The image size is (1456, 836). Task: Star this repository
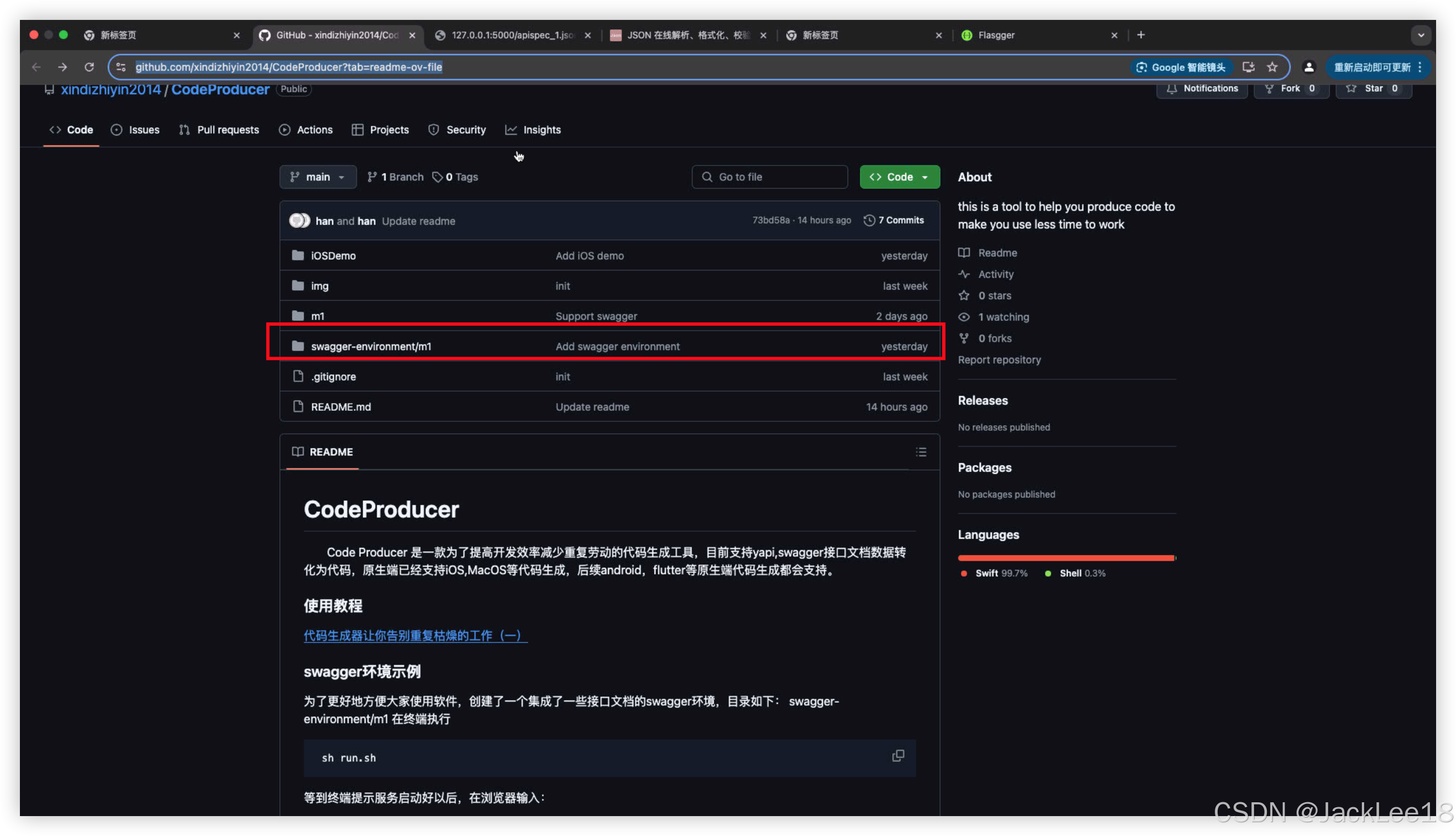tap(1372, 88)
